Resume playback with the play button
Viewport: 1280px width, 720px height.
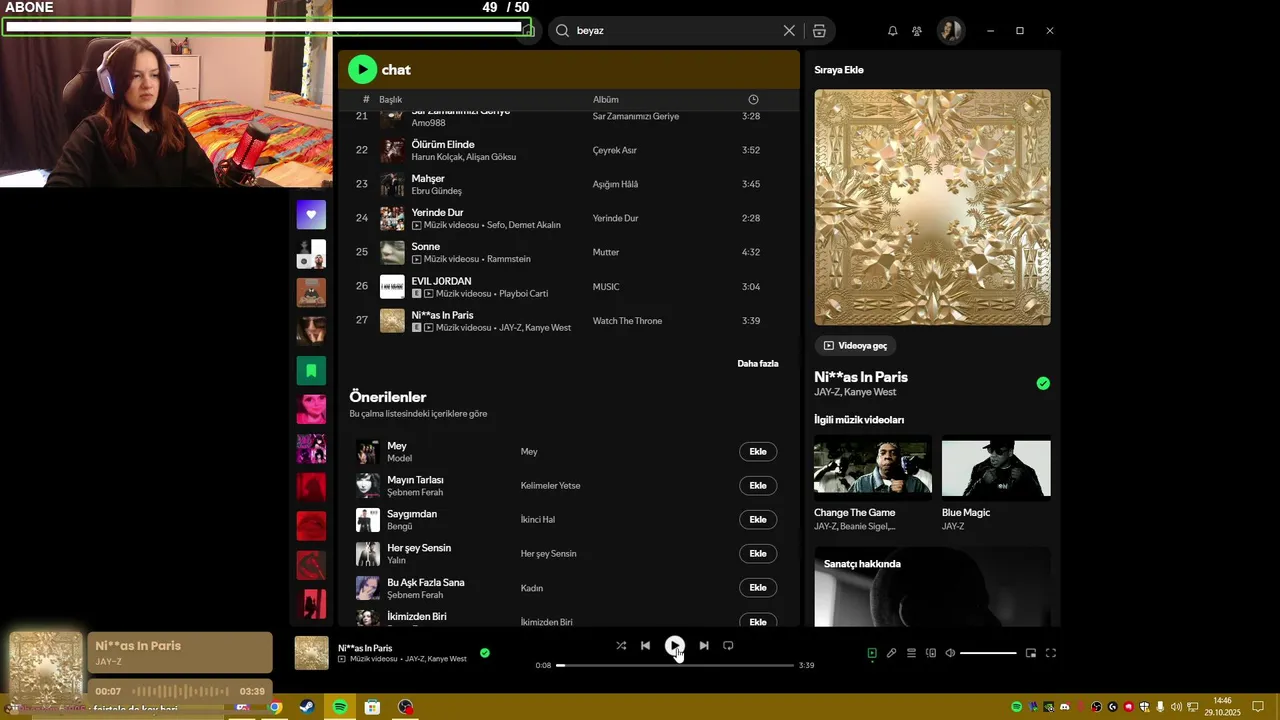coord(675,646)
